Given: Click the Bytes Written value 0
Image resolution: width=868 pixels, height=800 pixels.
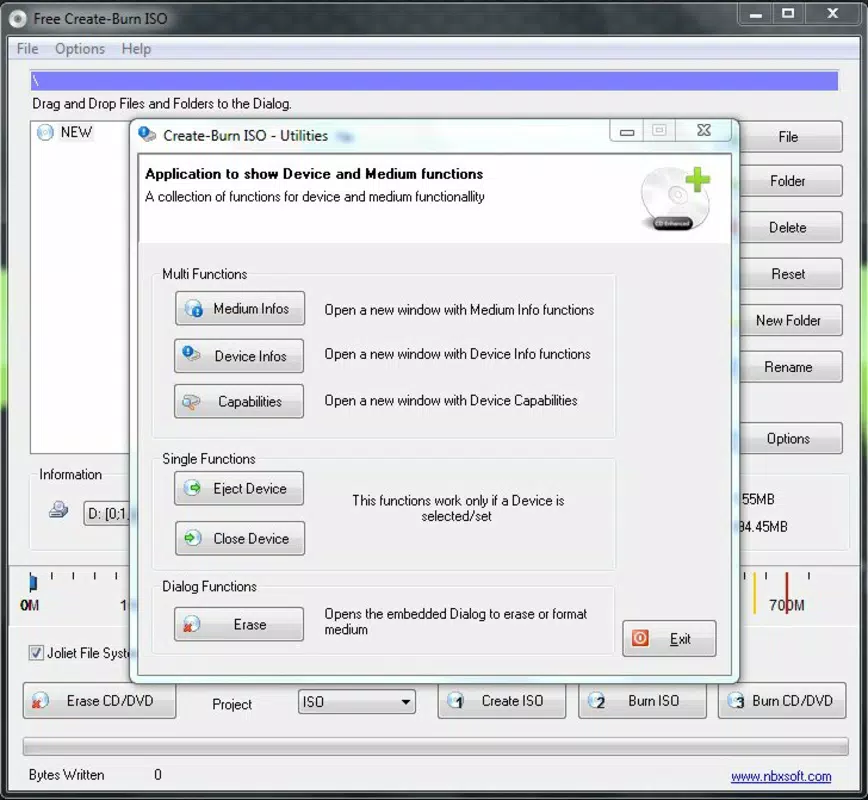Looking at the screenshot, I should 158,775.
